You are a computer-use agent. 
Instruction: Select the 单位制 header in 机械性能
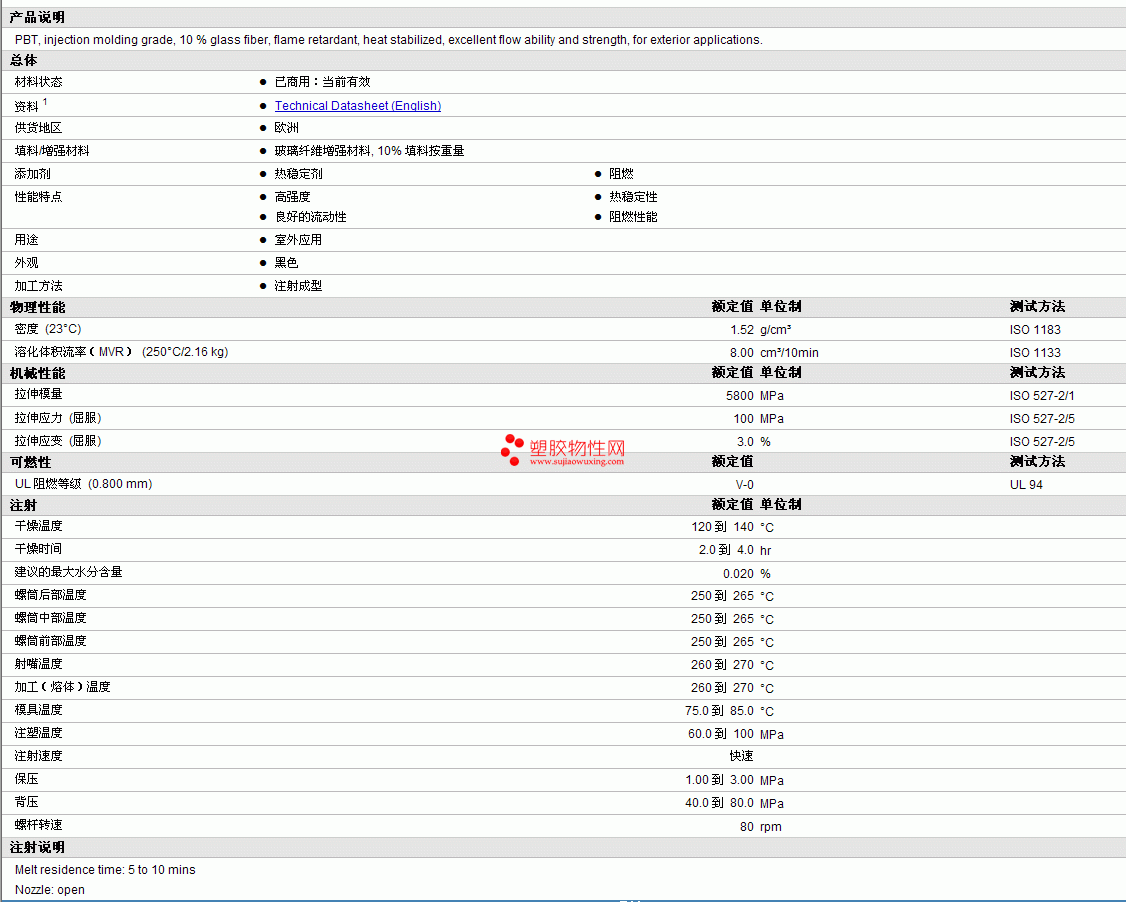click(781, 373)
